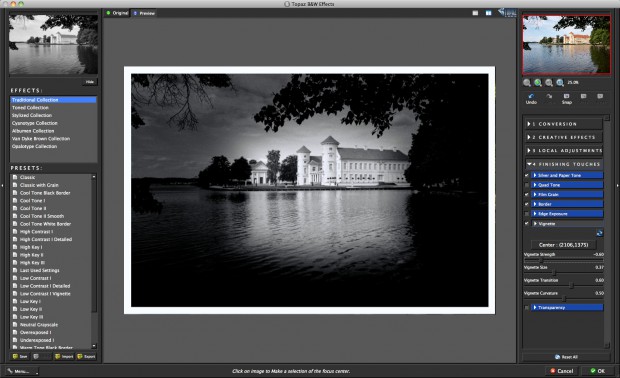Viewport: 620px width, 378px height.
Task: Confirm with the OK button
Action: click(x=597, y=371)
